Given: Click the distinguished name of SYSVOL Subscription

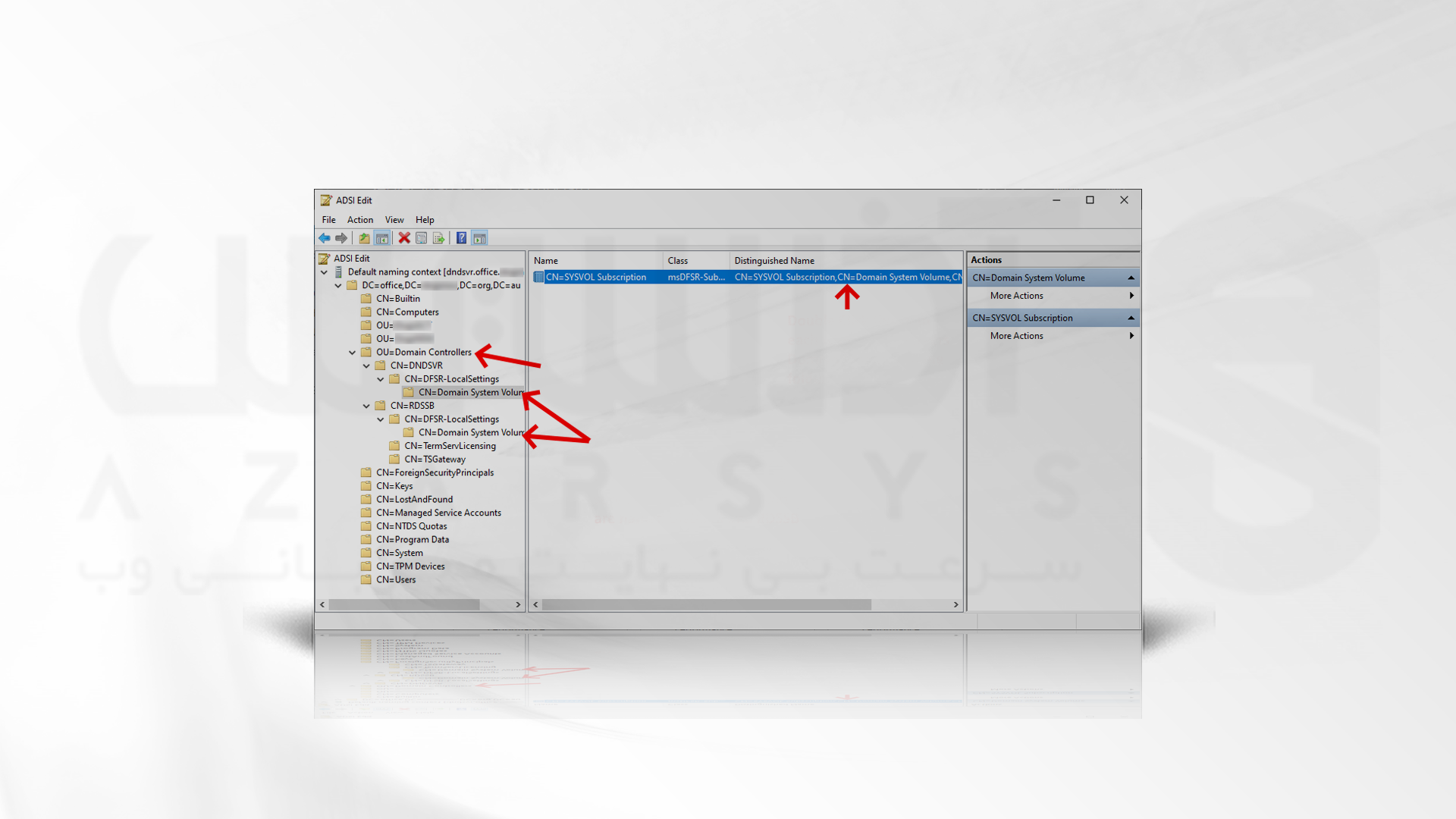Looking at the screenshot, I should (847, 278).
